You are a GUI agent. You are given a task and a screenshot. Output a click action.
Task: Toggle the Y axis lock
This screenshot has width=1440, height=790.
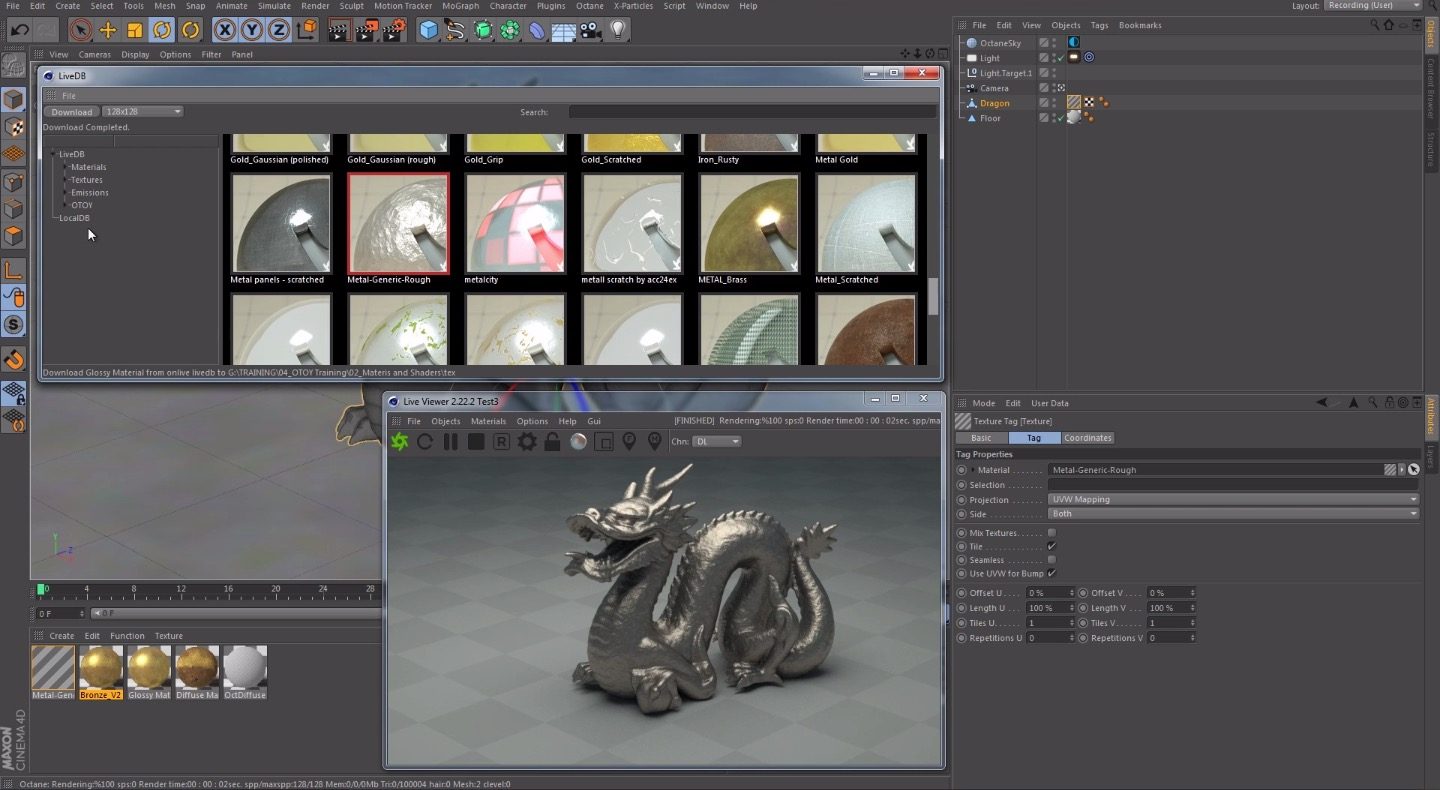[x=252, y=30]
